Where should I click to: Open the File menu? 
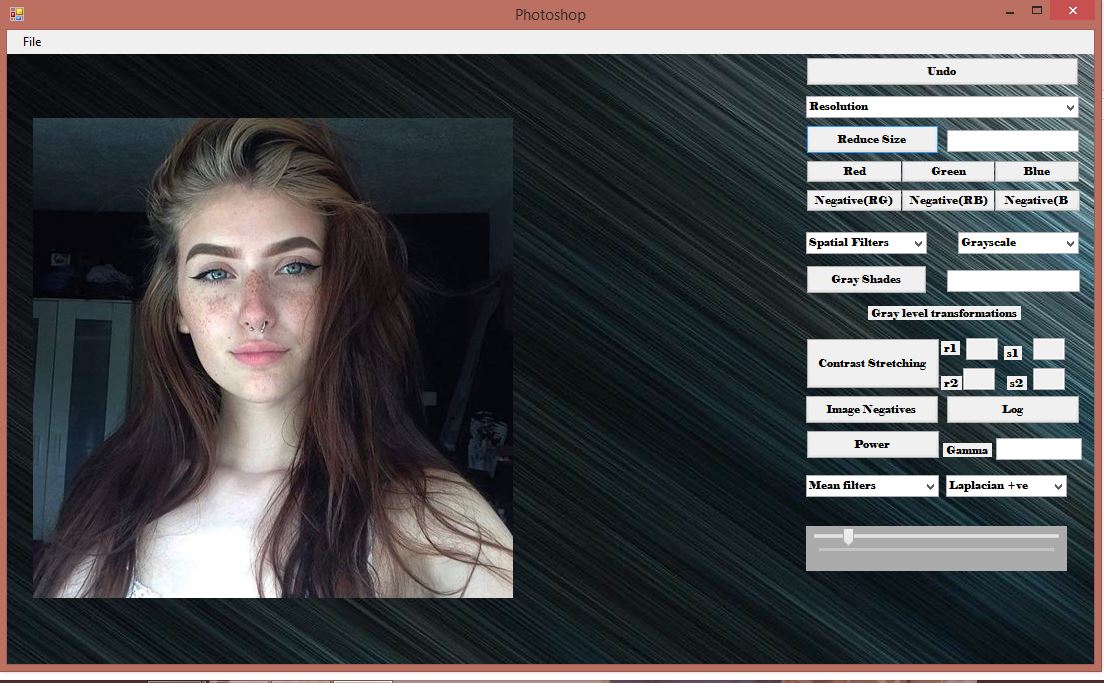tap(31, 42)
